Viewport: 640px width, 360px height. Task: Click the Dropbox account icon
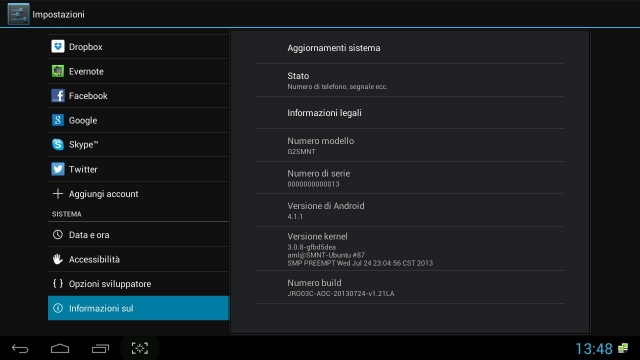(x=58, y=47)
